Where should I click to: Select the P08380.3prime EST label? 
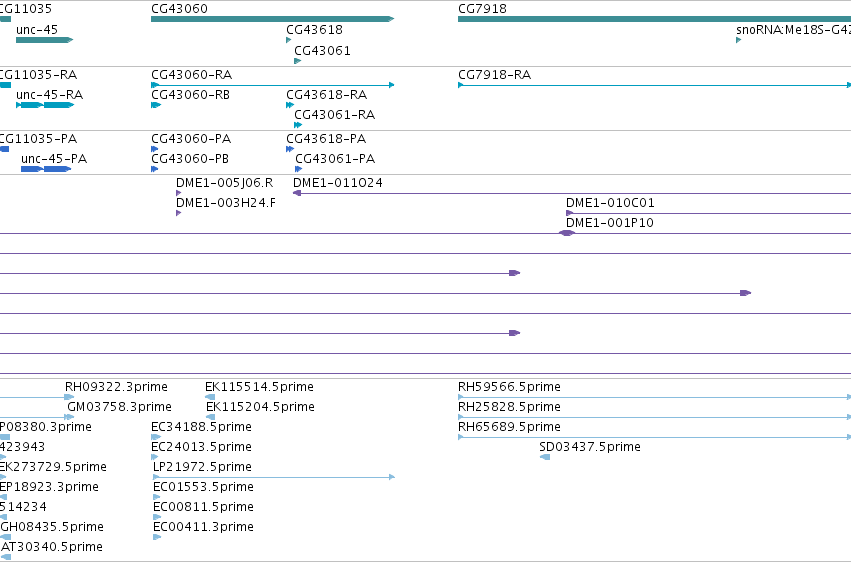(46, 427)
